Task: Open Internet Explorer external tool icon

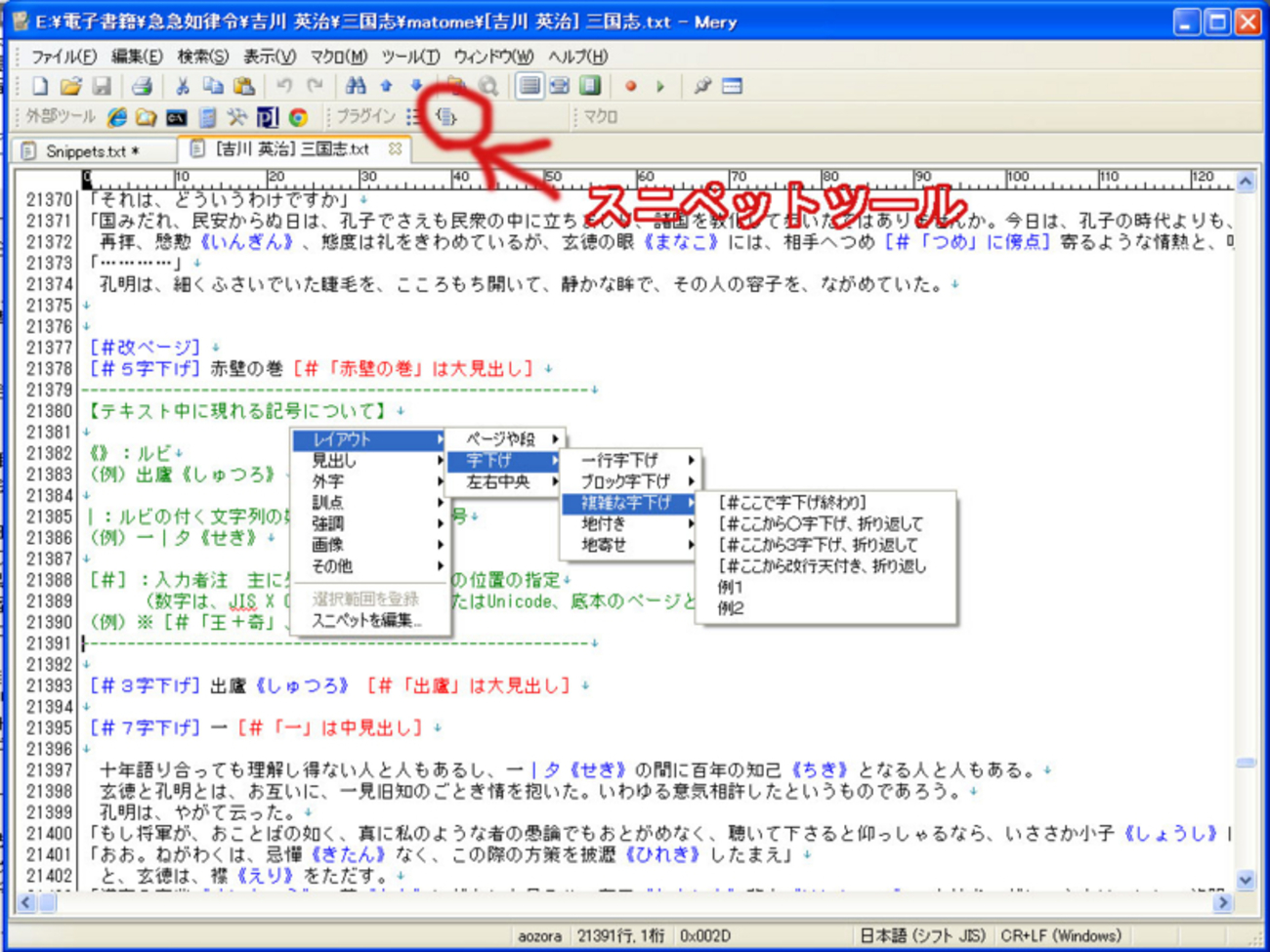Action: (x=116, y=117)
